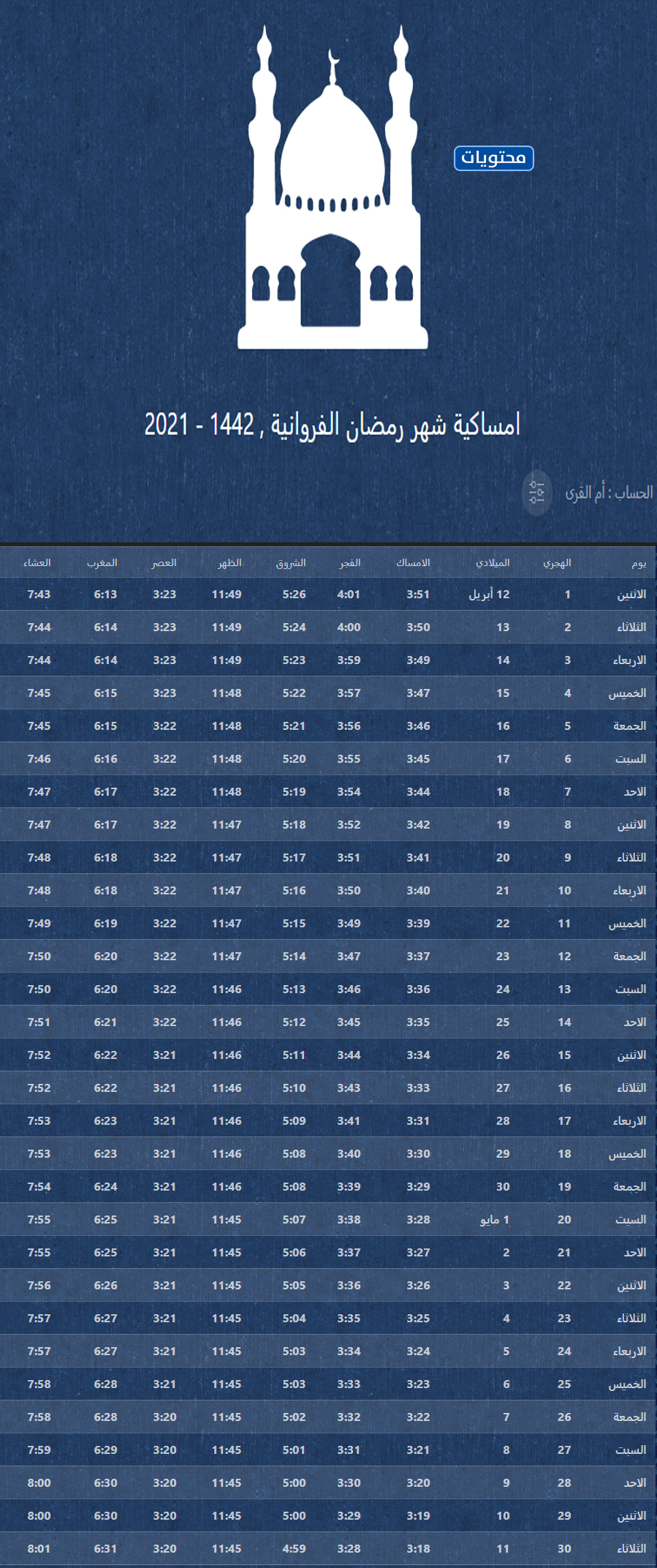Image resolution: width=657 pixels, height=1568 pixels.
Task: Click the page title امساكية شهر رمضان الفروانية
Action: pos(332,424)
